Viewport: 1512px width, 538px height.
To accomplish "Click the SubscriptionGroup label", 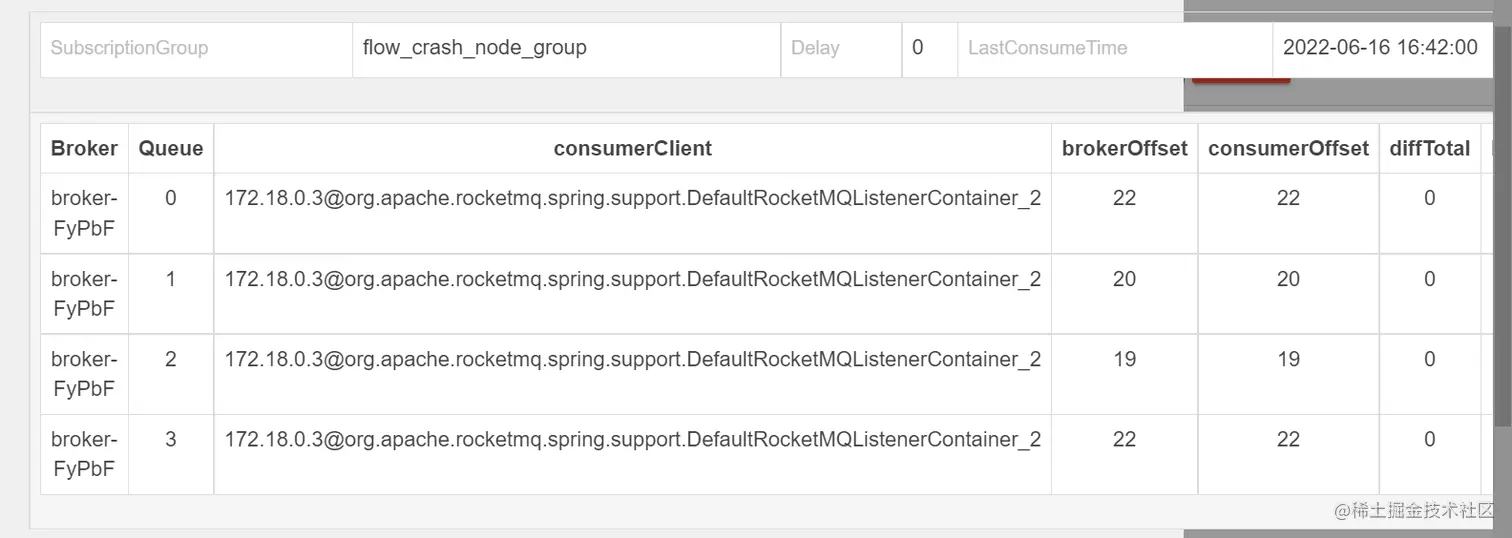I will [129, 48].
